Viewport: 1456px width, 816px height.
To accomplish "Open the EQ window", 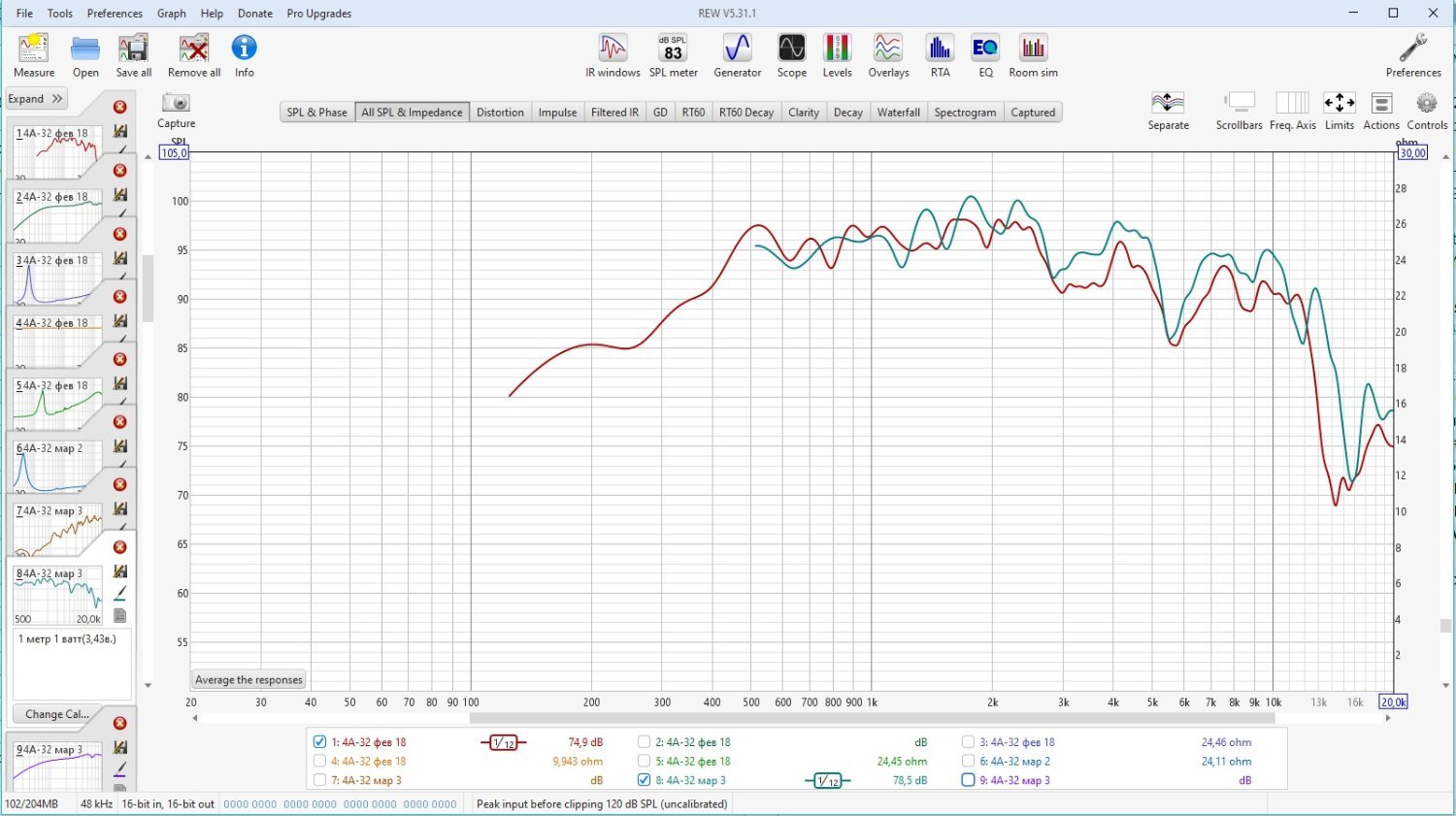I will pos(985,56).
